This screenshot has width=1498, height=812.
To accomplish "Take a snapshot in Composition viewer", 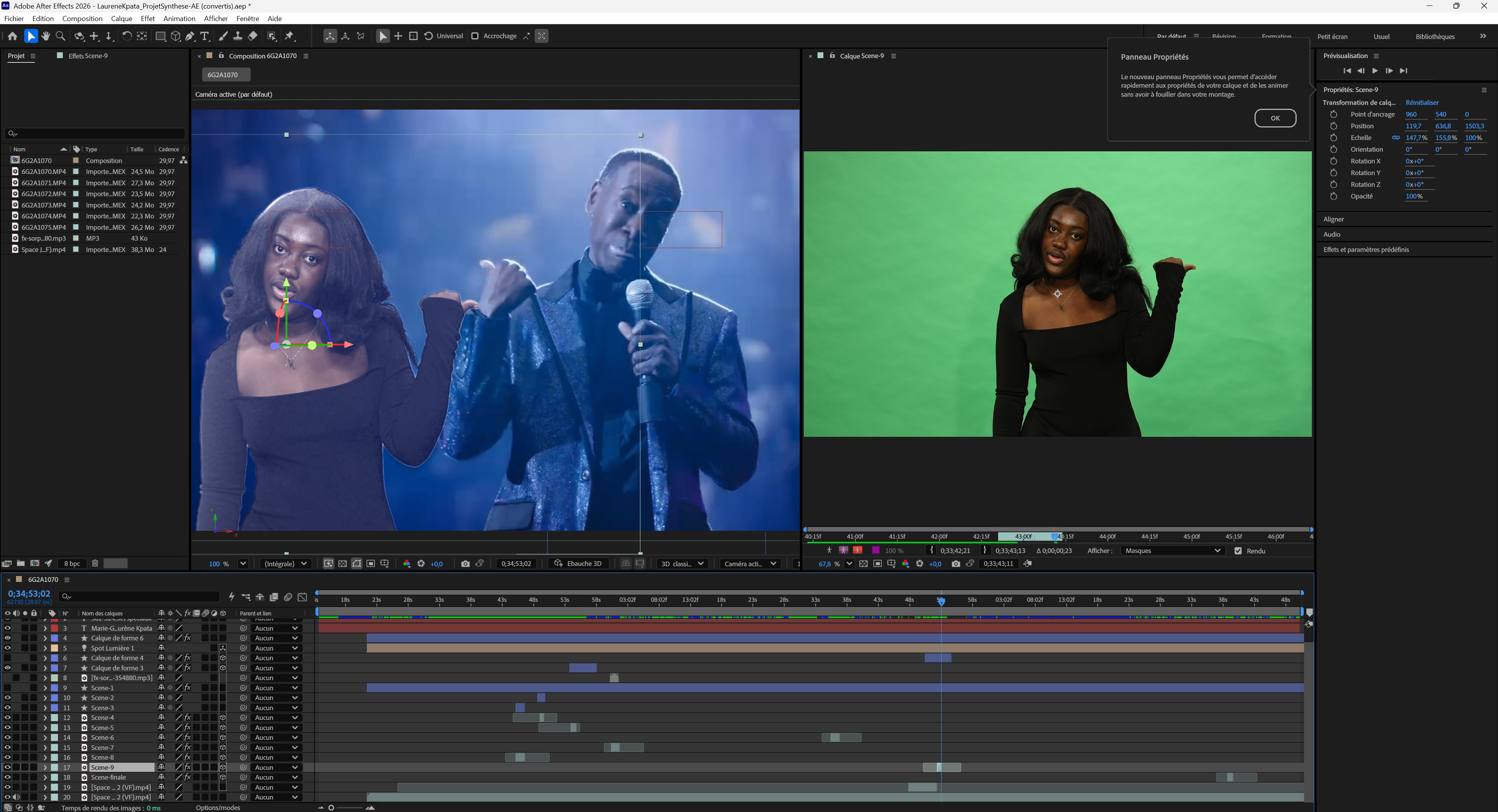I will (465, 564).
